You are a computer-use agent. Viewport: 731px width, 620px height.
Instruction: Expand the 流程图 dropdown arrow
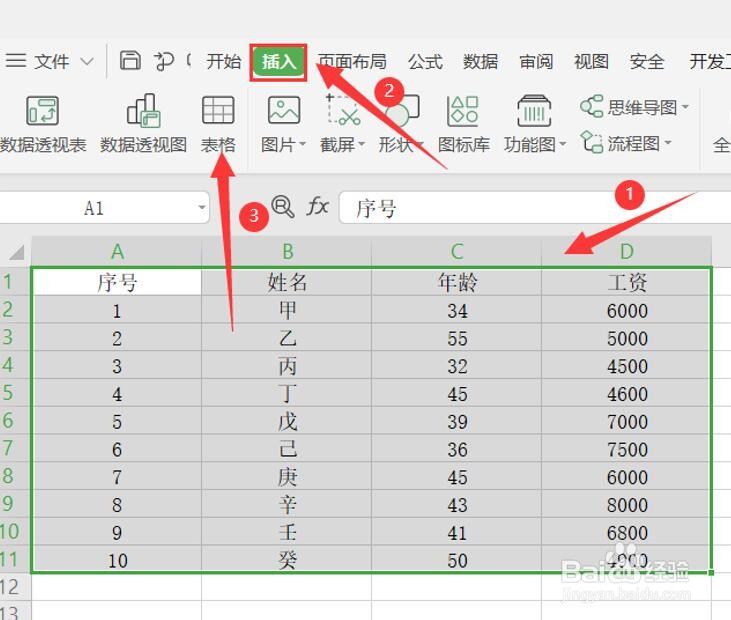(x=668, y=143)
